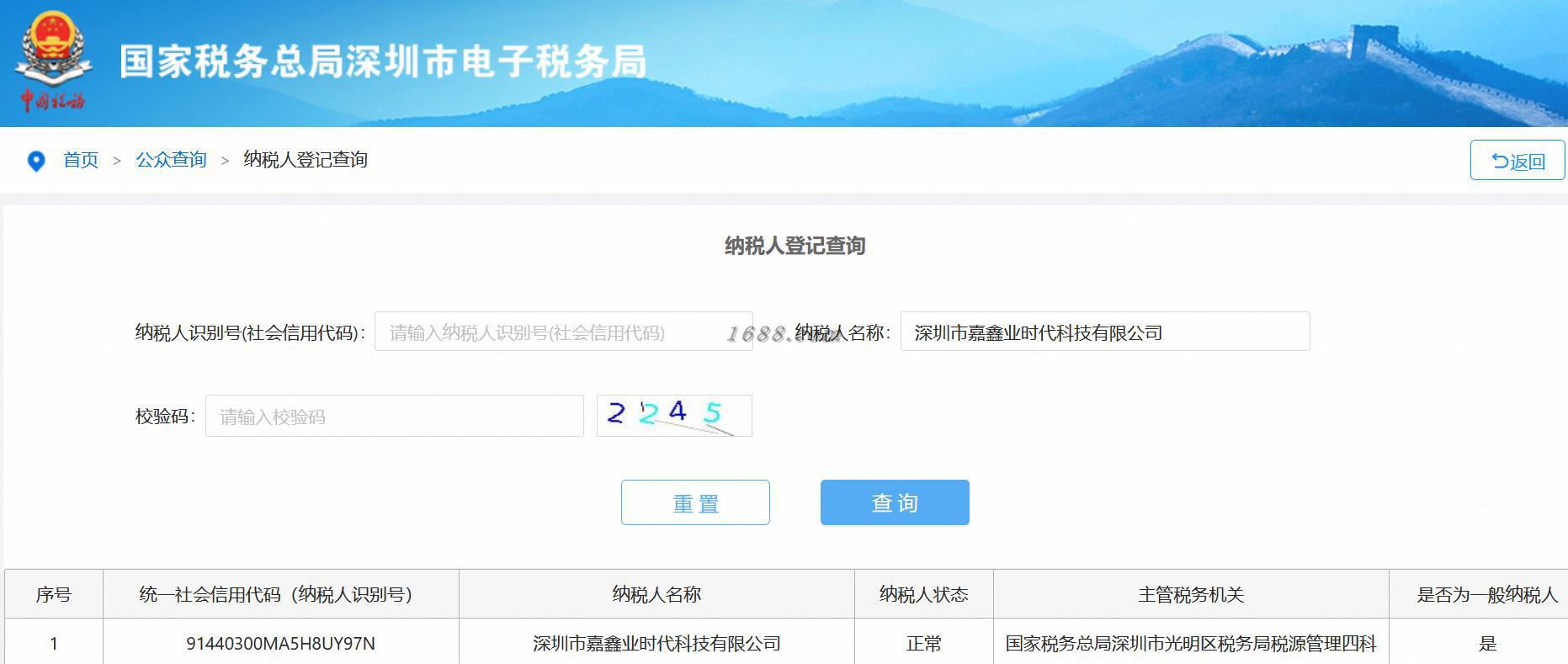Select the credit code 91440300MA5H8UY97N cell
The height and width of the screenshot is (664, 1568).
click(x=280, y=644)
